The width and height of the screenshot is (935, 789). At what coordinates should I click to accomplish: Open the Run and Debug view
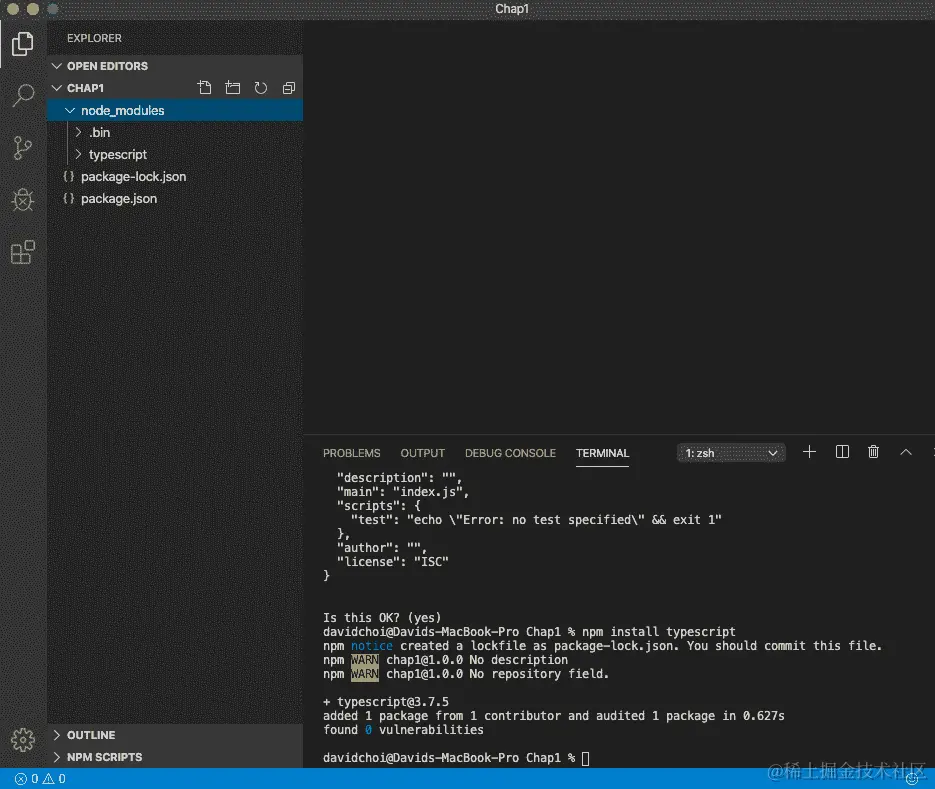coord(22,200)
